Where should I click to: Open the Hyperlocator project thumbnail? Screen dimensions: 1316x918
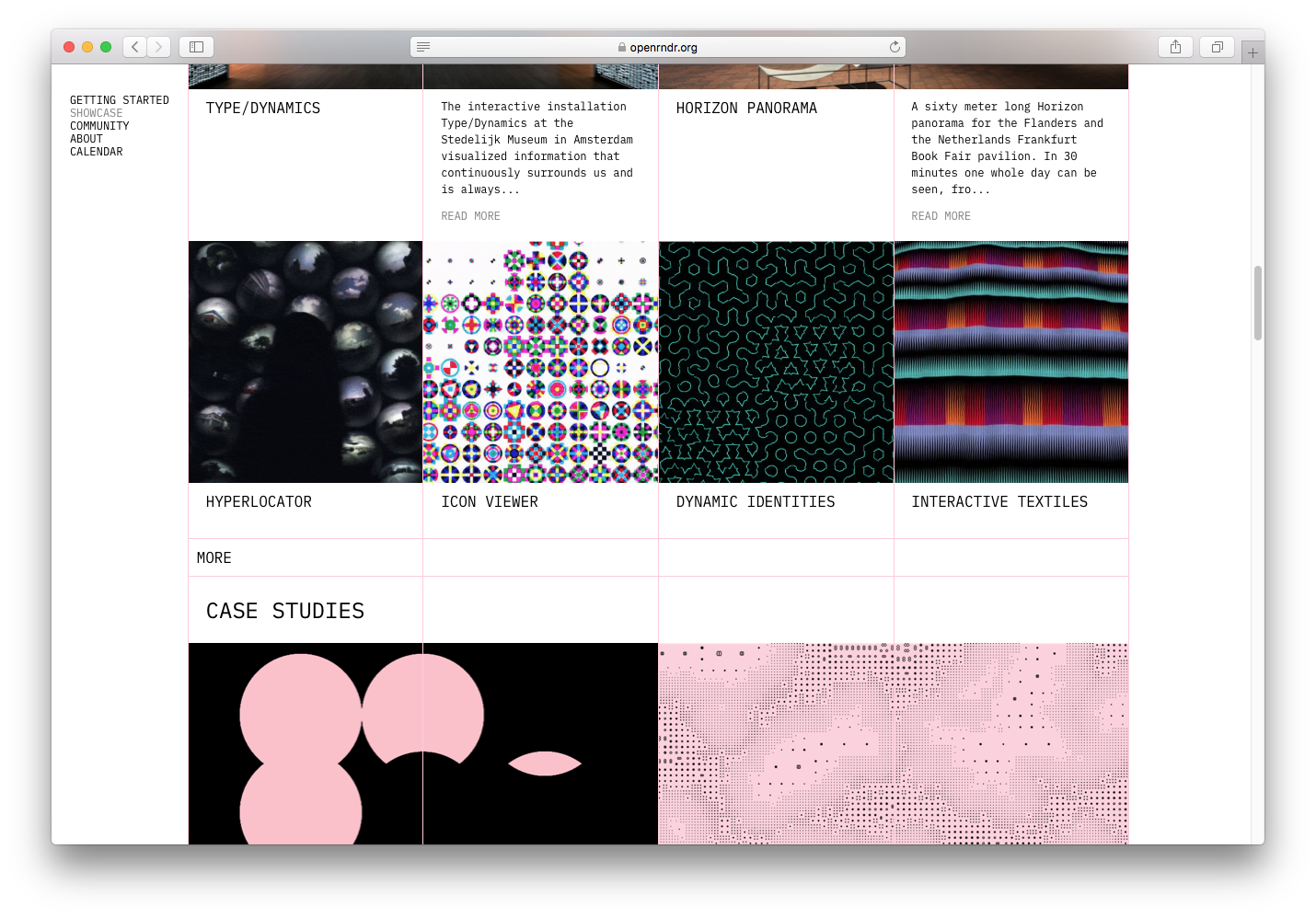306,361
